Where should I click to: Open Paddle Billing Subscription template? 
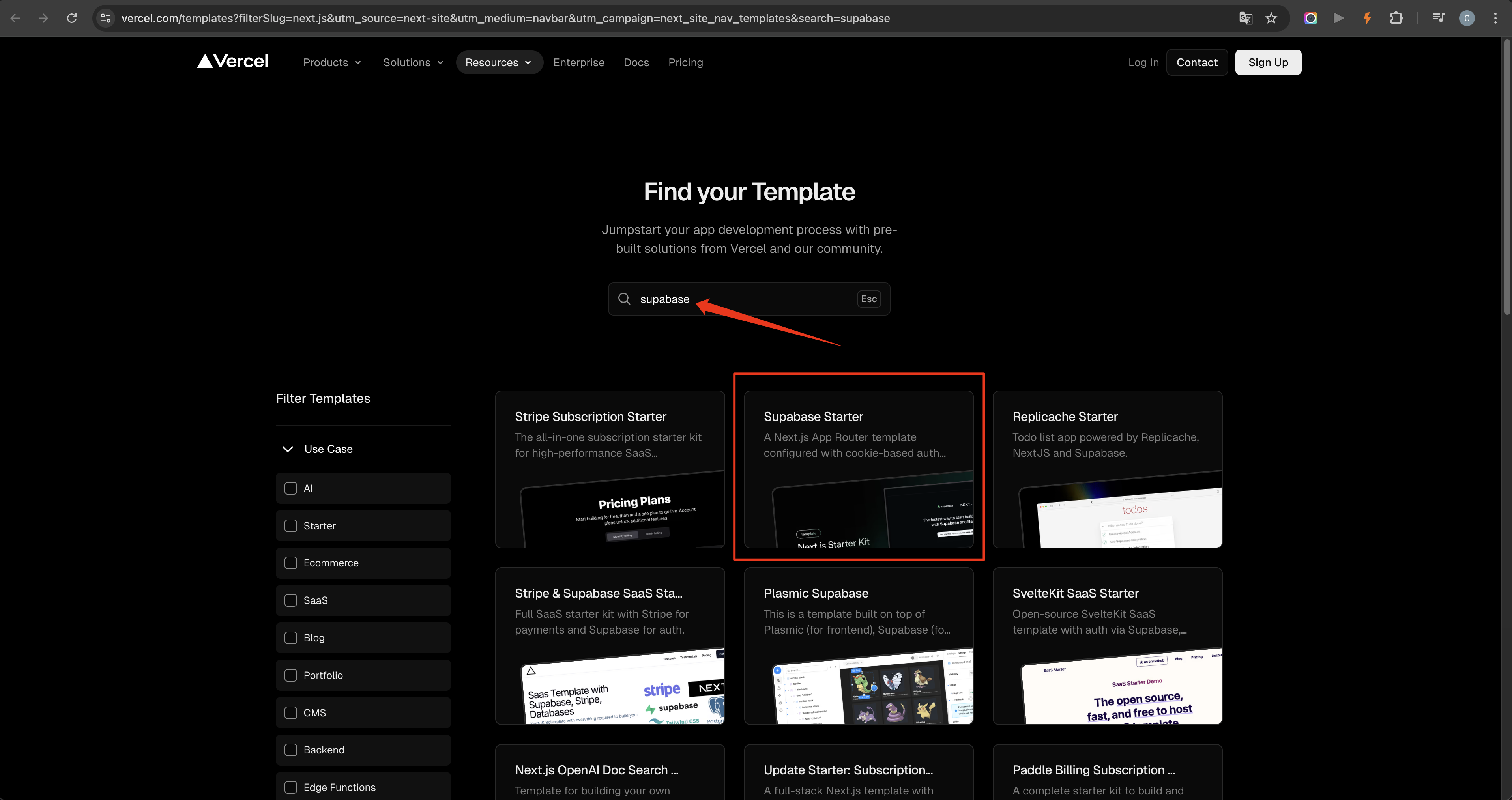[x=1108, y=772]
